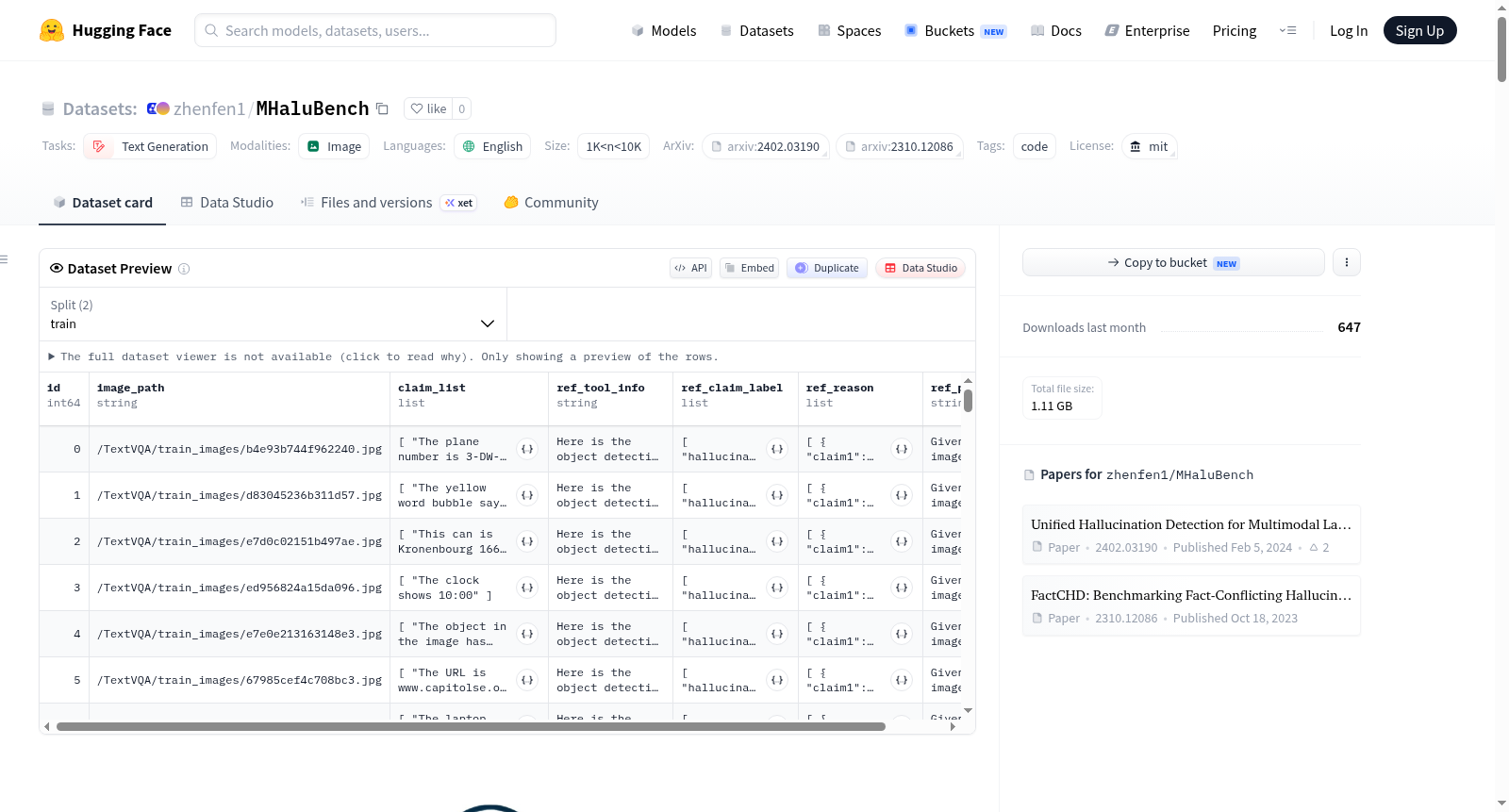Open the zhenfen1 author avatar
Screen dimensions: 1509x812
click(158, 108)
